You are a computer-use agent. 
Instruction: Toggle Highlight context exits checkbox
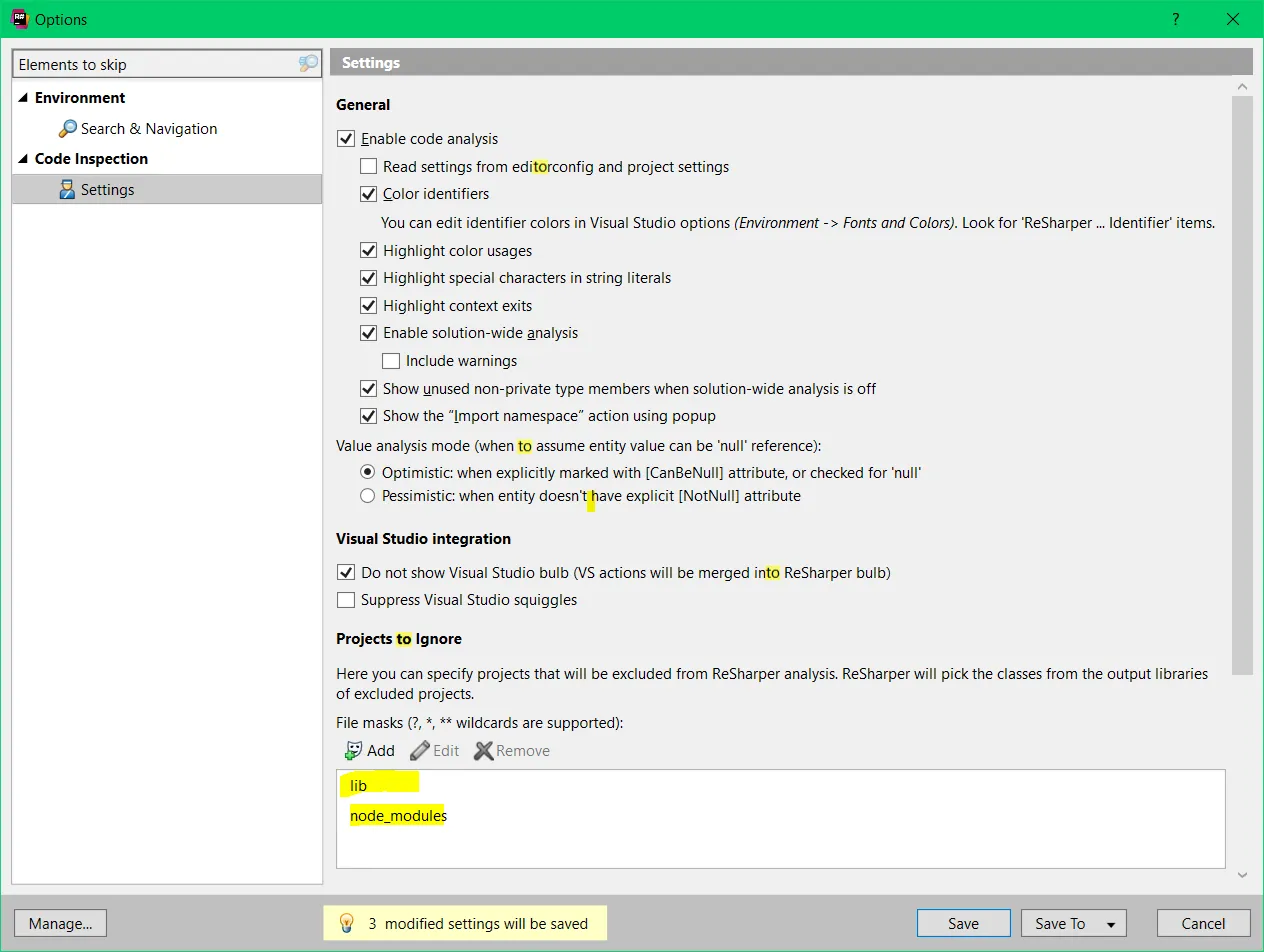[368, 306]
